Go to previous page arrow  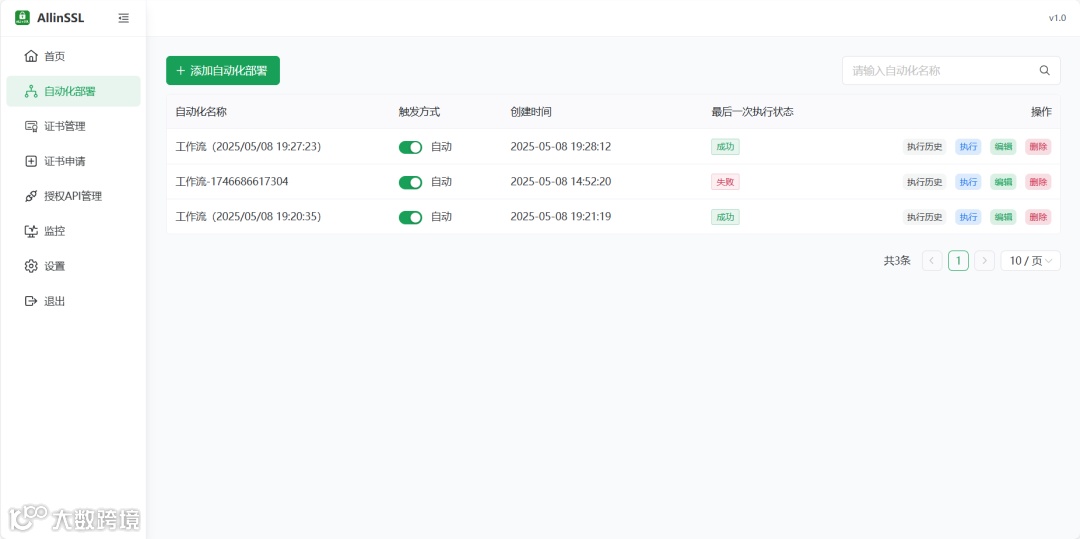point(932,261)
